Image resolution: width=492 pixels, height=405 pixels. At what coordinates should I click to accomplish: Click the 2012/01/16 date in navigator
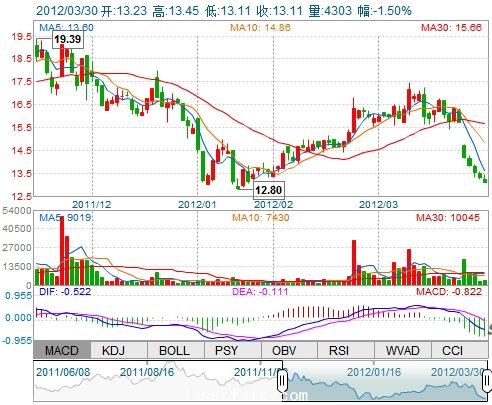click(x=374, y=372)
